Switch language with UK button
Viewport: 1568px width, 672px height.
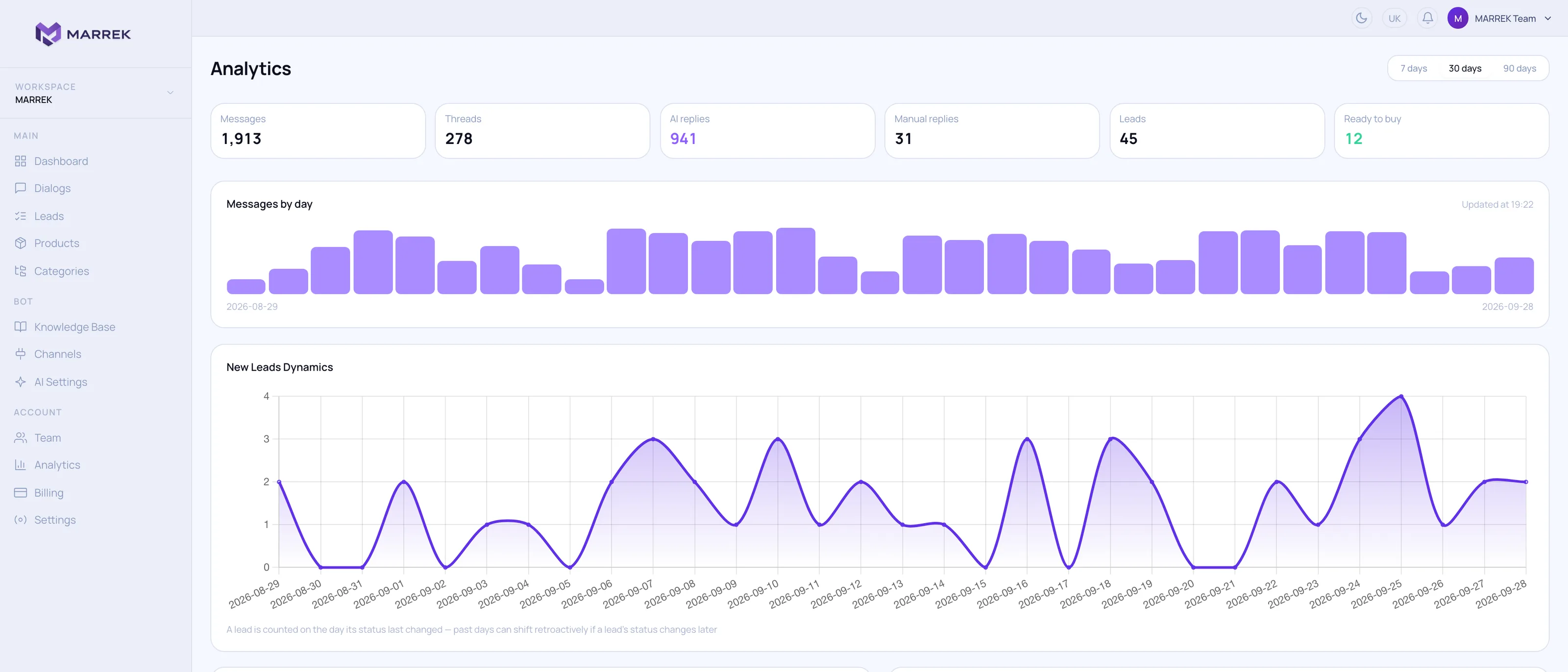click(x=1395, y=18)
